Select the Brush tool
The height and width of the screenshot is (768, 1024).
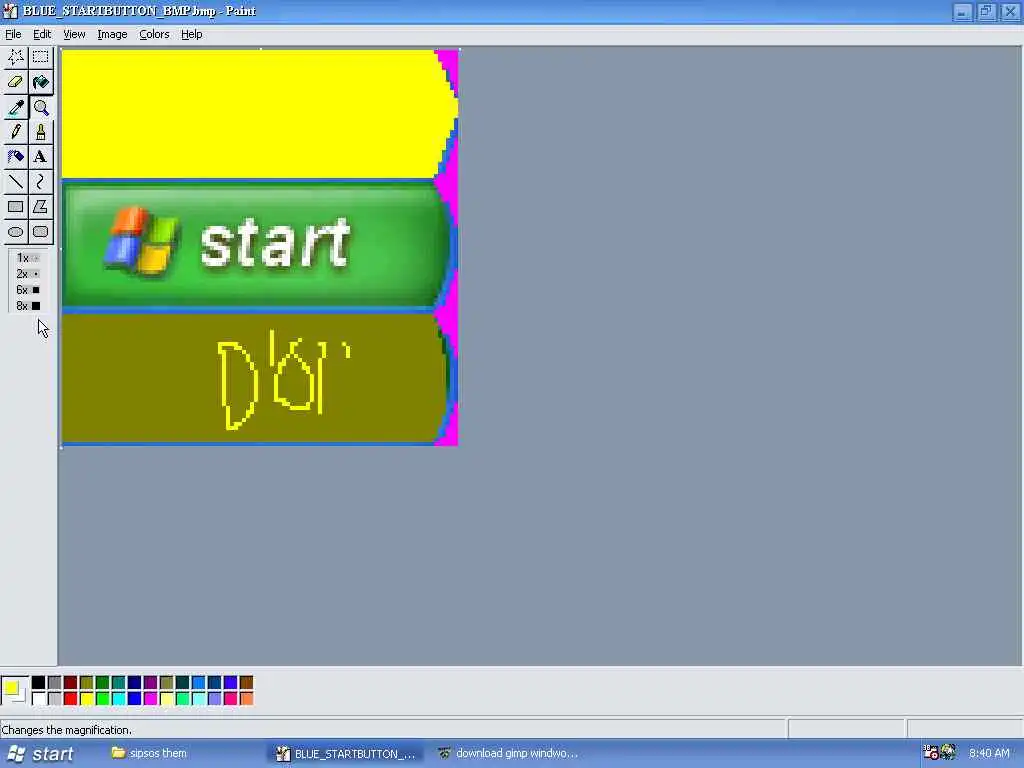[x=40, y=132]
